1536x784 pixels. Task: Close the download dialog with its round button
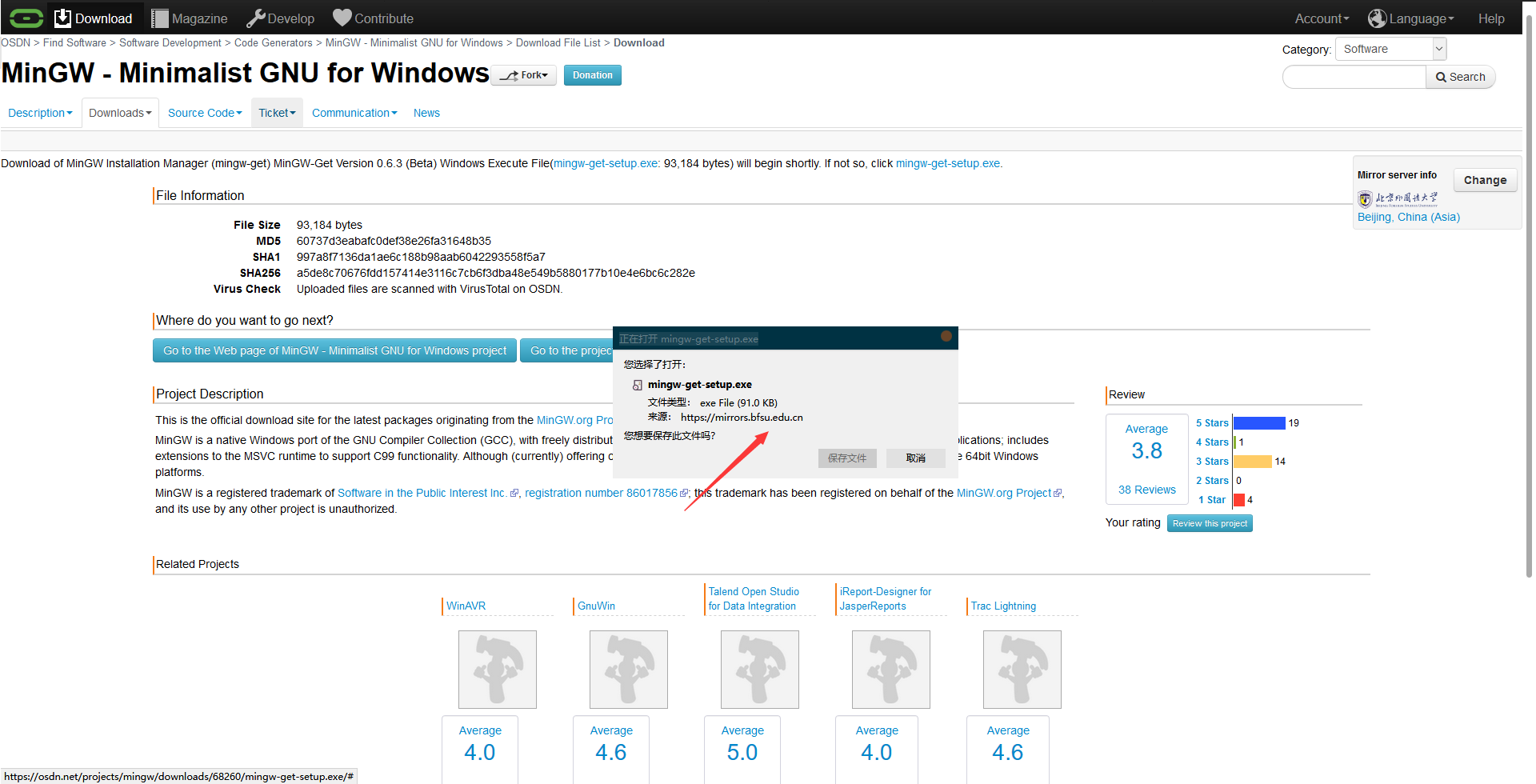click(x=946, y=336)
